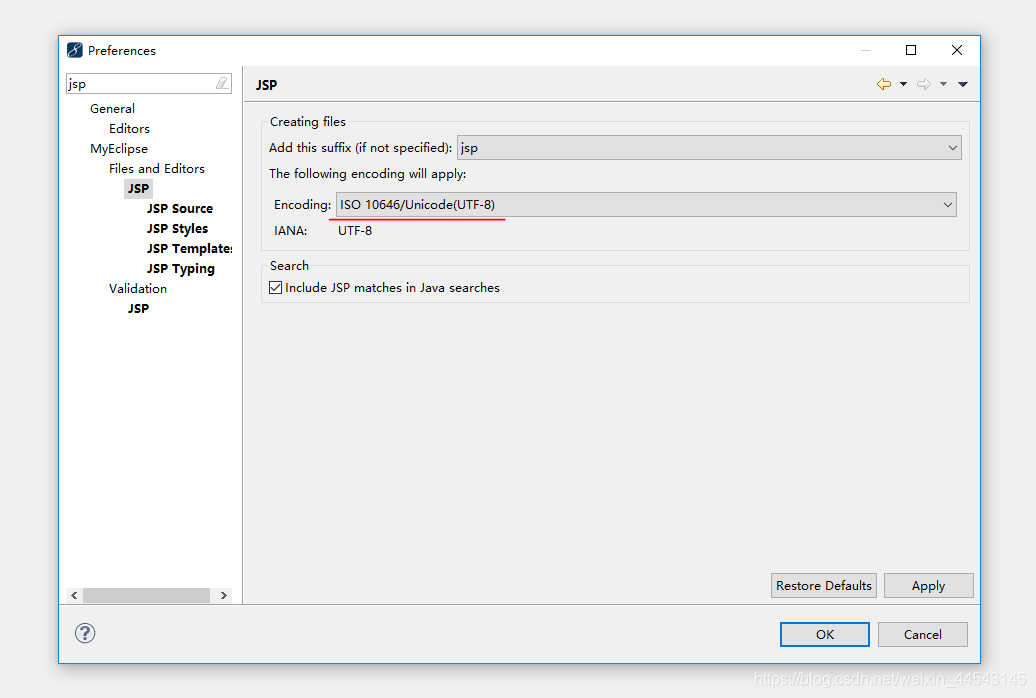Click the tree horizontal scrollbar thumb
This screenshot has height=698, width=1036.
(146, 596)
